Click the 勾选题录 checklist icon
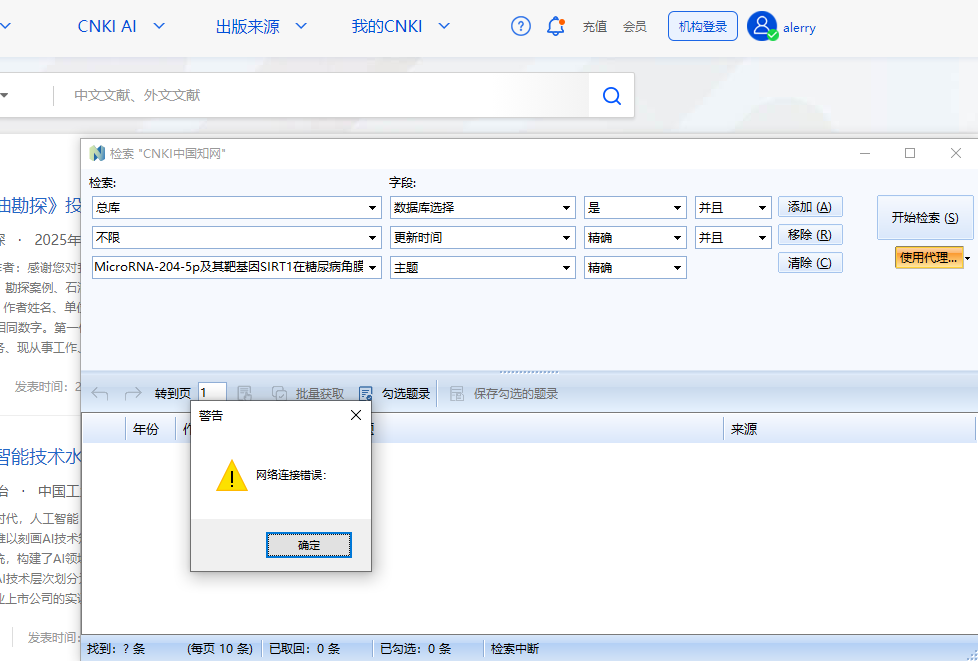This screenshot has width=978, height=661. click(x=366, y=393)
